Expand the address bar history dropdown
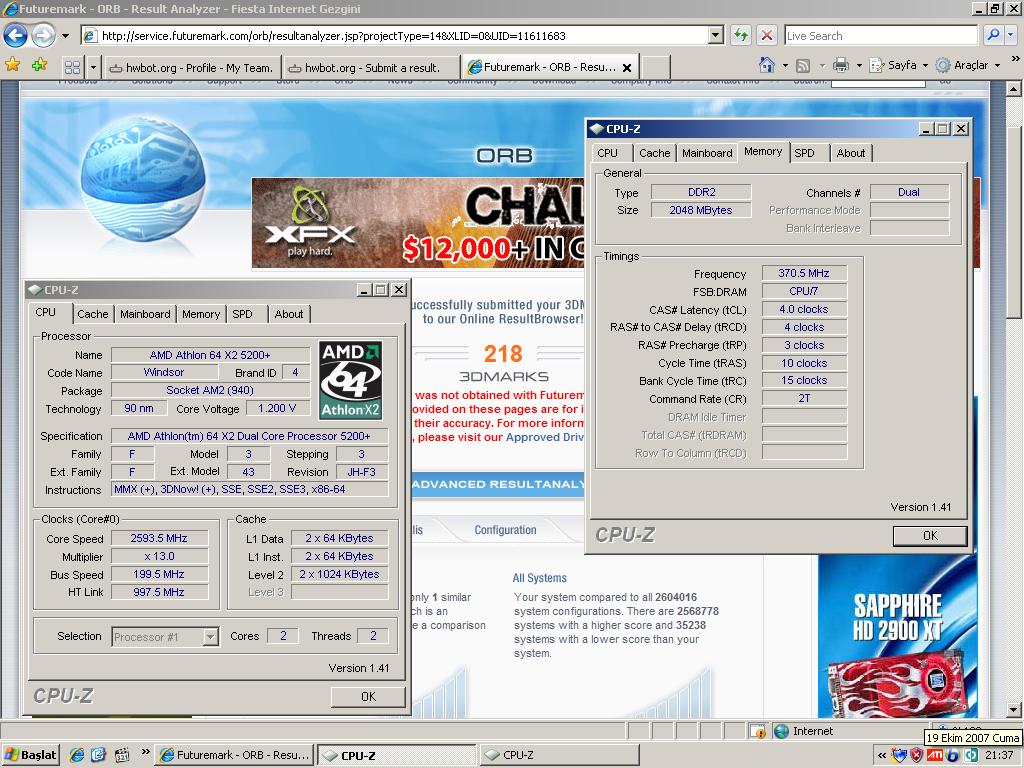1024x768 pixels. click(x=716, y=36)
